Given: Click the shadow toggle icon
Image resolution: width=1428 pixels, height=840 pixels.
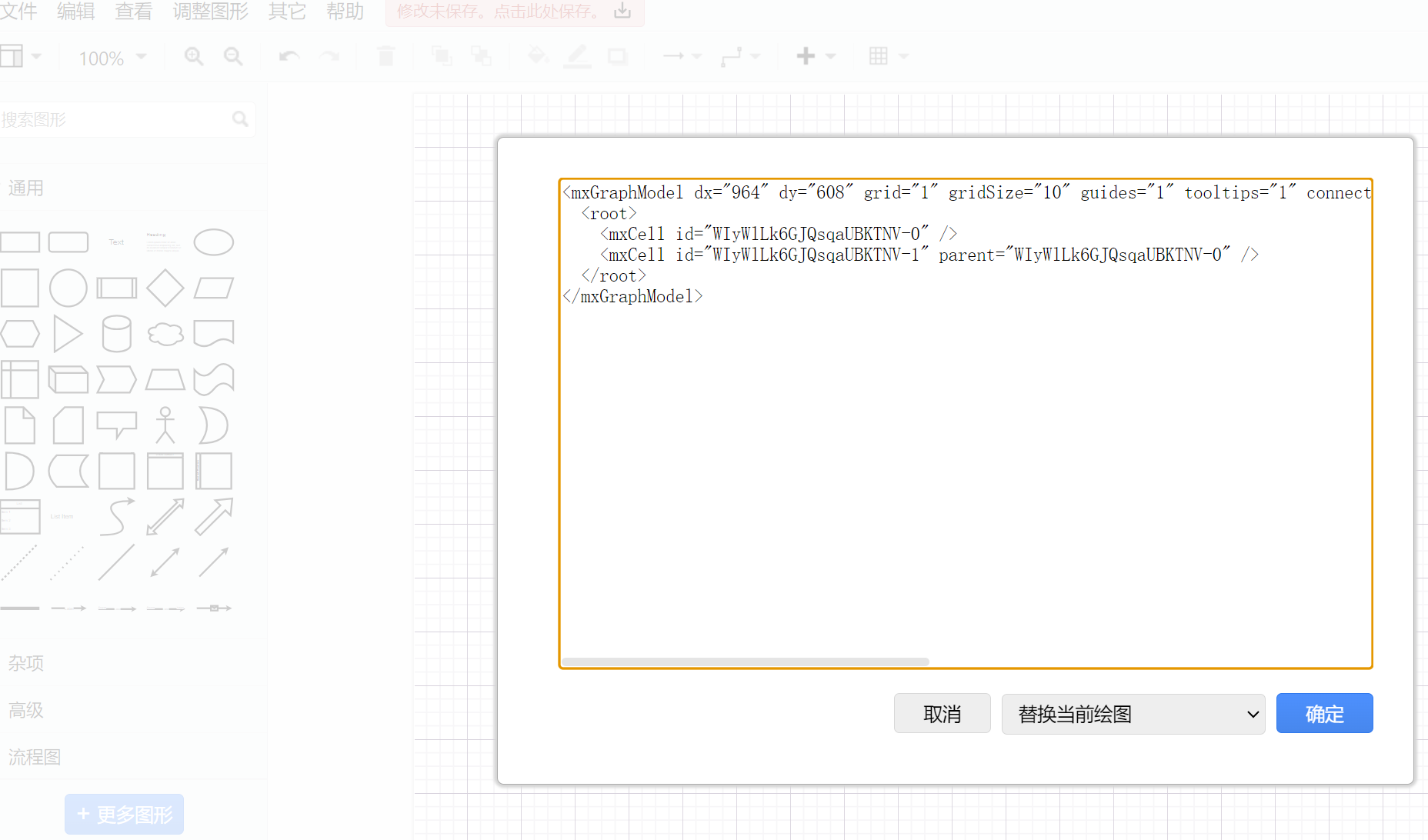Looking at the screenshot, I should coord(617,56).
